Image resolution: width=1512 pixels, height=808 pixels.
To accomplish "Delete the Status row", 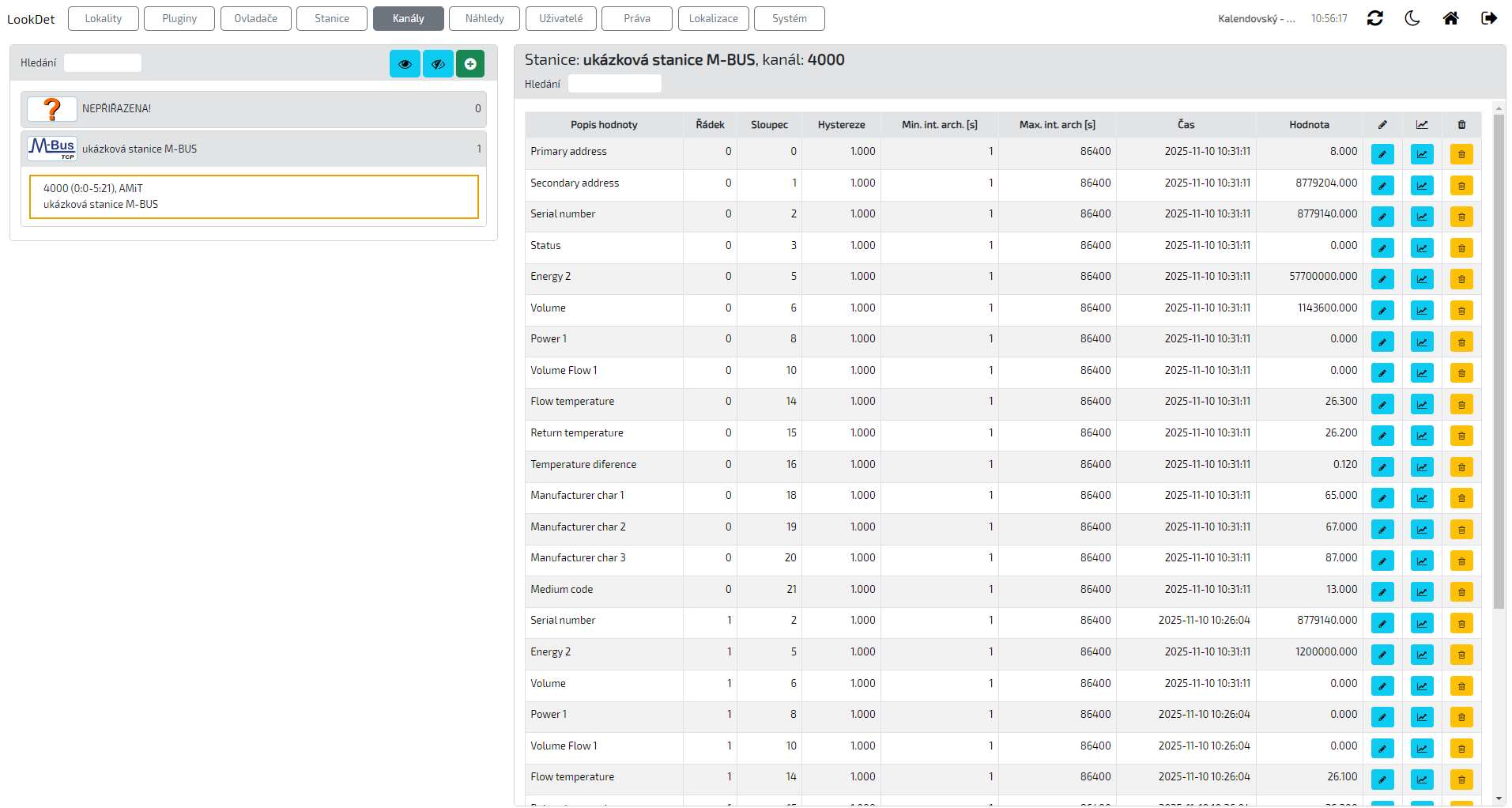I will pos(1461,248).
